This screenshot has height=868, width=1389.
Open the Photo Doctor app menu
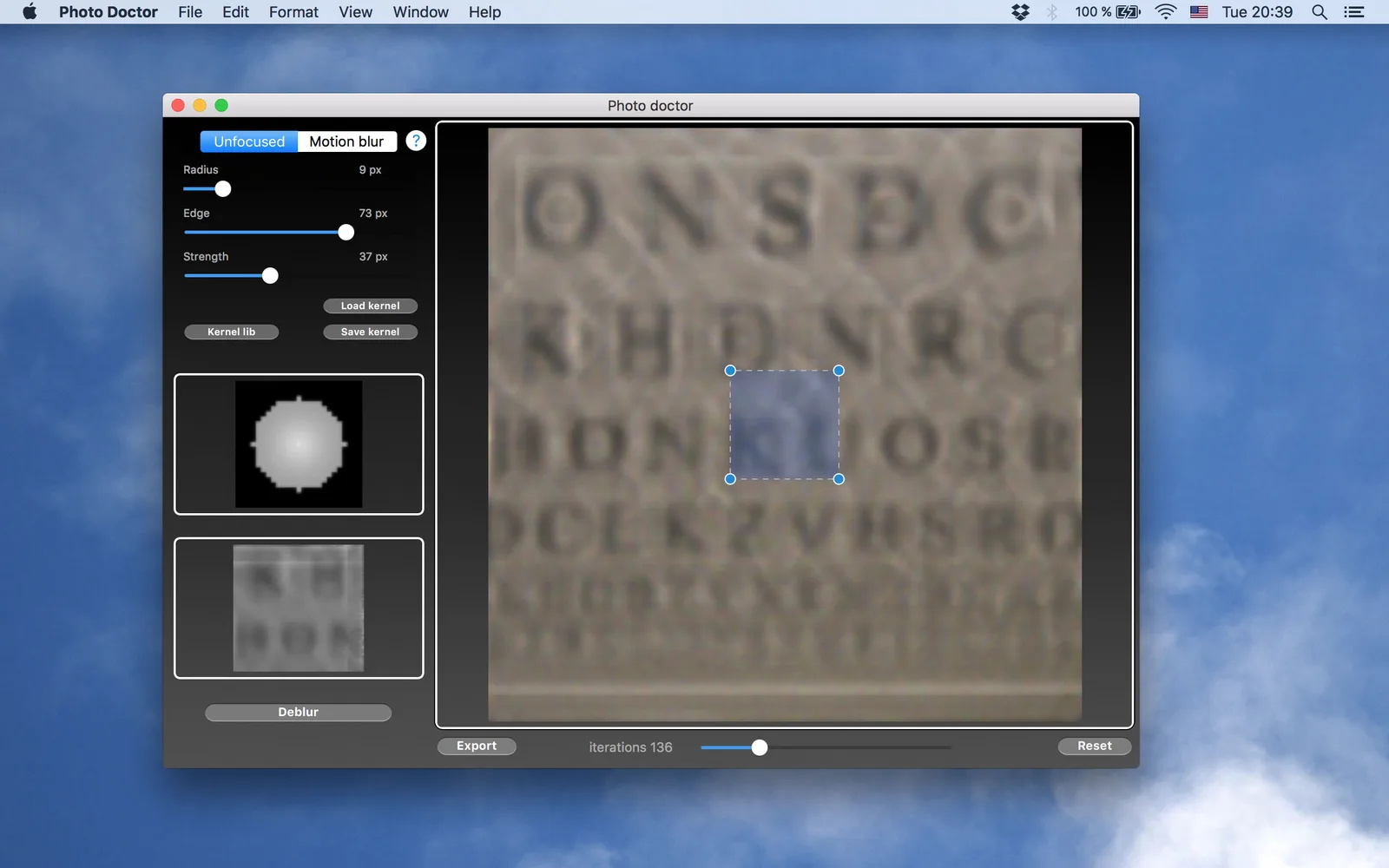pos(109,12)
